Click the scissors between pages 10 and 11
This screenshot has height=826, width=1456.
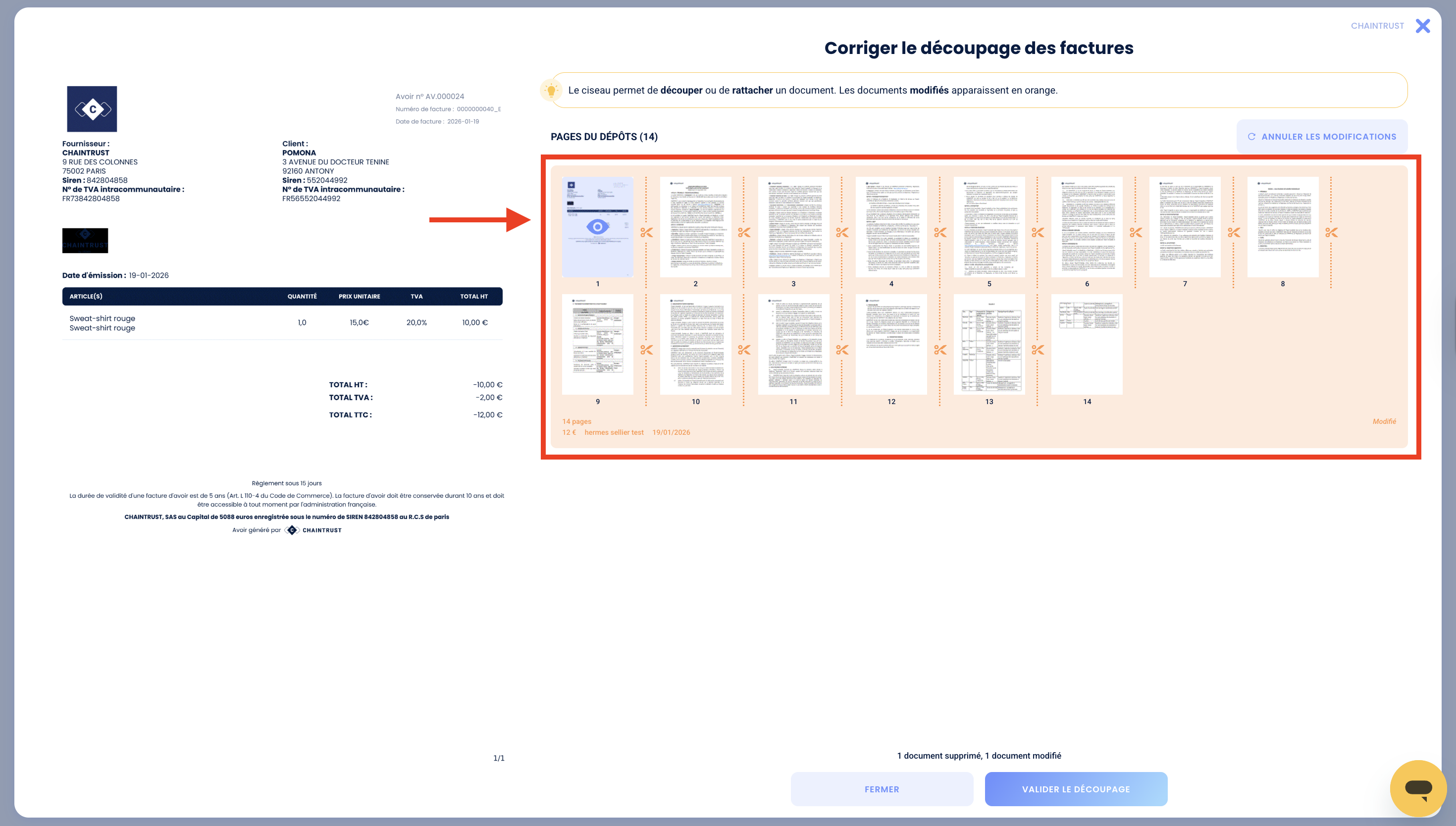coord(744,350)
